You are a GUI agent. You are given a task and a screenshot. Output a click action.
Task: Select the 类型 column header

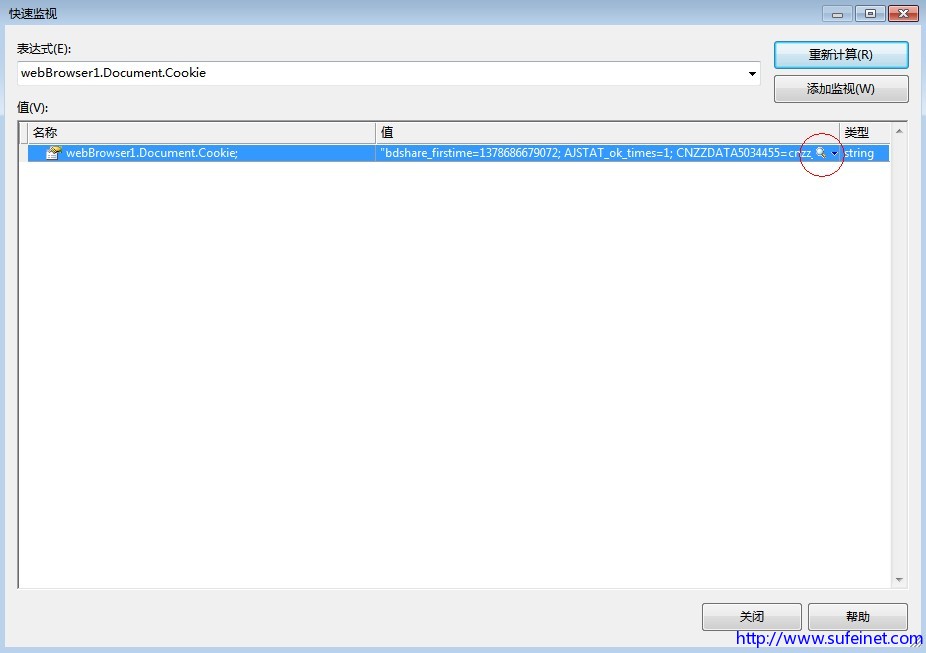(864, 133)
